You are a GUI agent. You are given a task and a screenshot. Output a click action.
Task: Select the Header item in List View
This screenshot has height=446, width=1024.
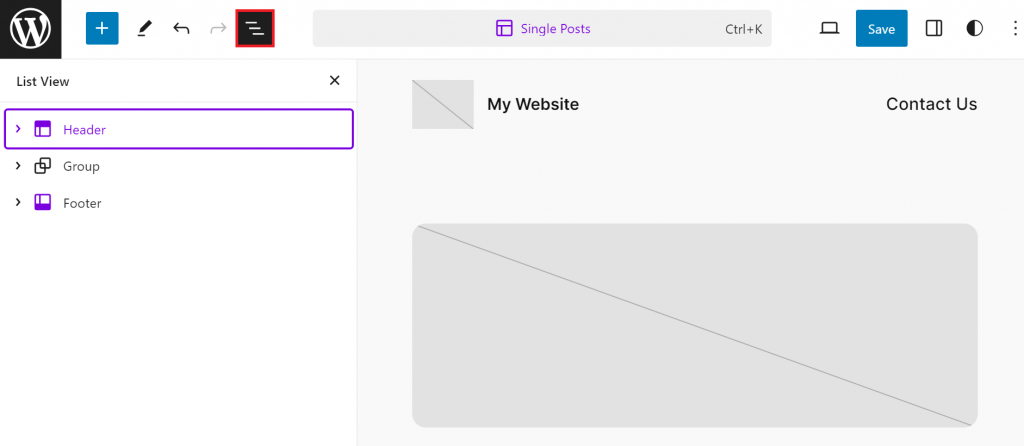click(x=84, y=129)
